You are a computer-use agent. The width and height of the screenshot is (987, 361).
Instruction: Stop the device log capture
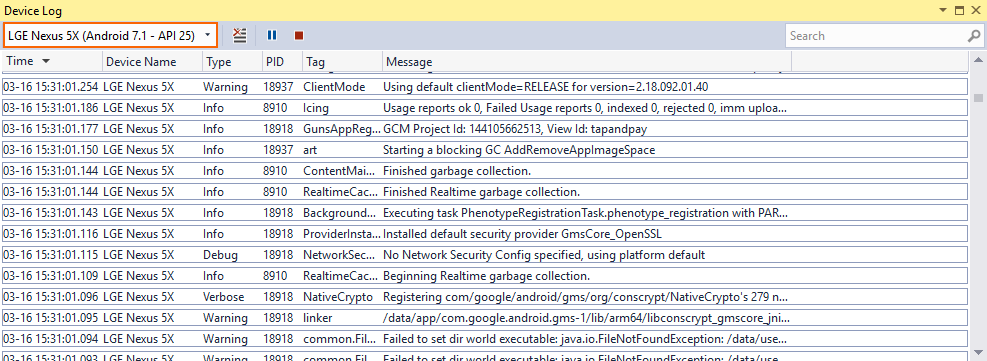(299, 36)
